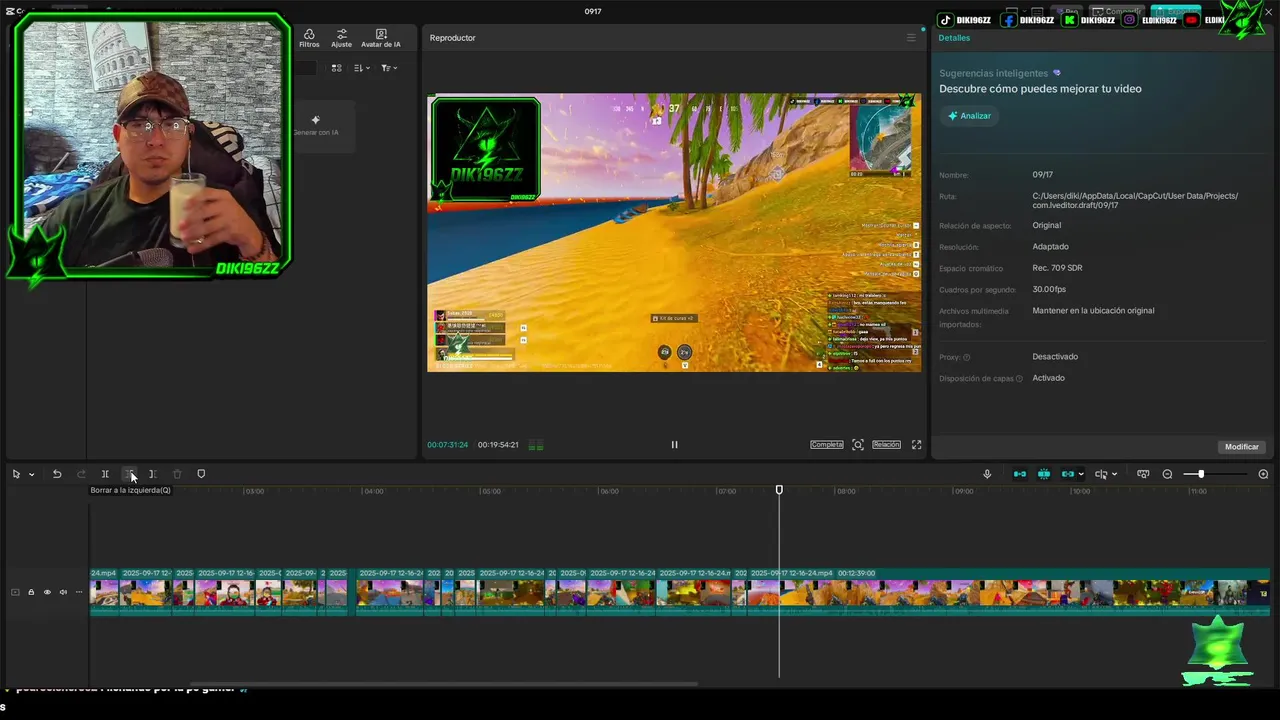Click the Modificar button
This screenshot has height=720, width=1280.
(x=1242, y=447)
